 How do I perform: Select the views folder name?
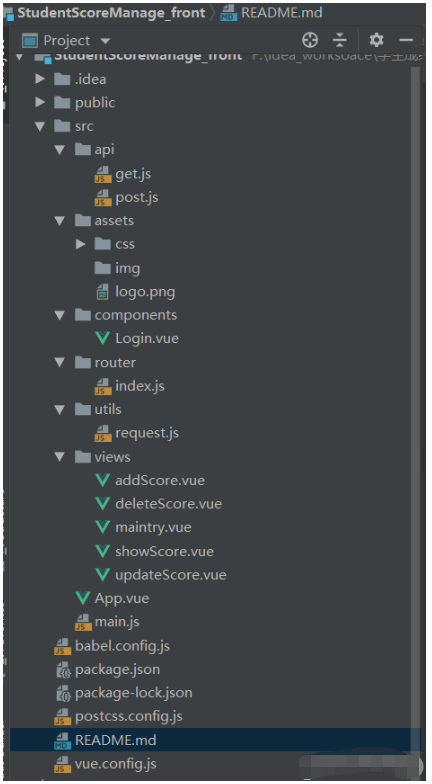point(112,457)
